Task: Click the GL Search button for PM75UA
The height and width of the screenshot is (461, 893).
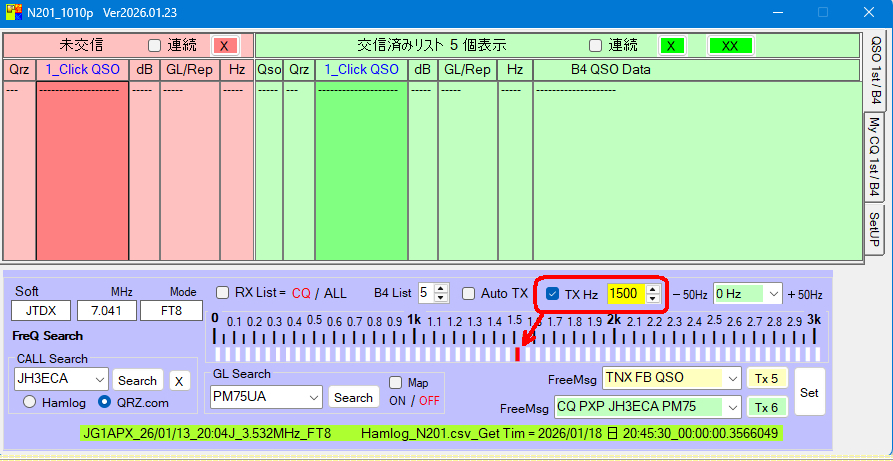Action: pos(353,397)
